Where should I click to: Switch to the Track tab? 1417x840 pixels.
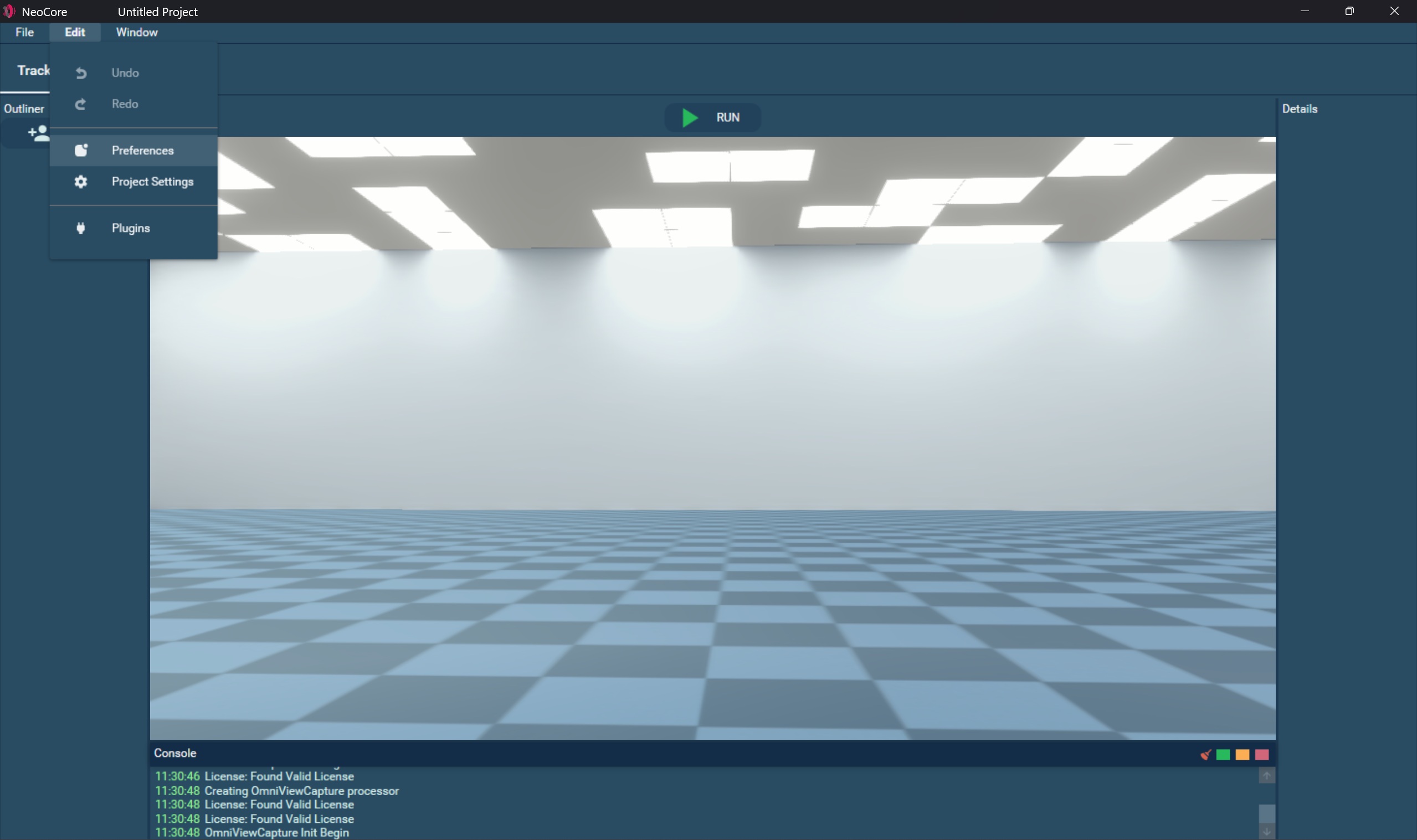point(33,71)
